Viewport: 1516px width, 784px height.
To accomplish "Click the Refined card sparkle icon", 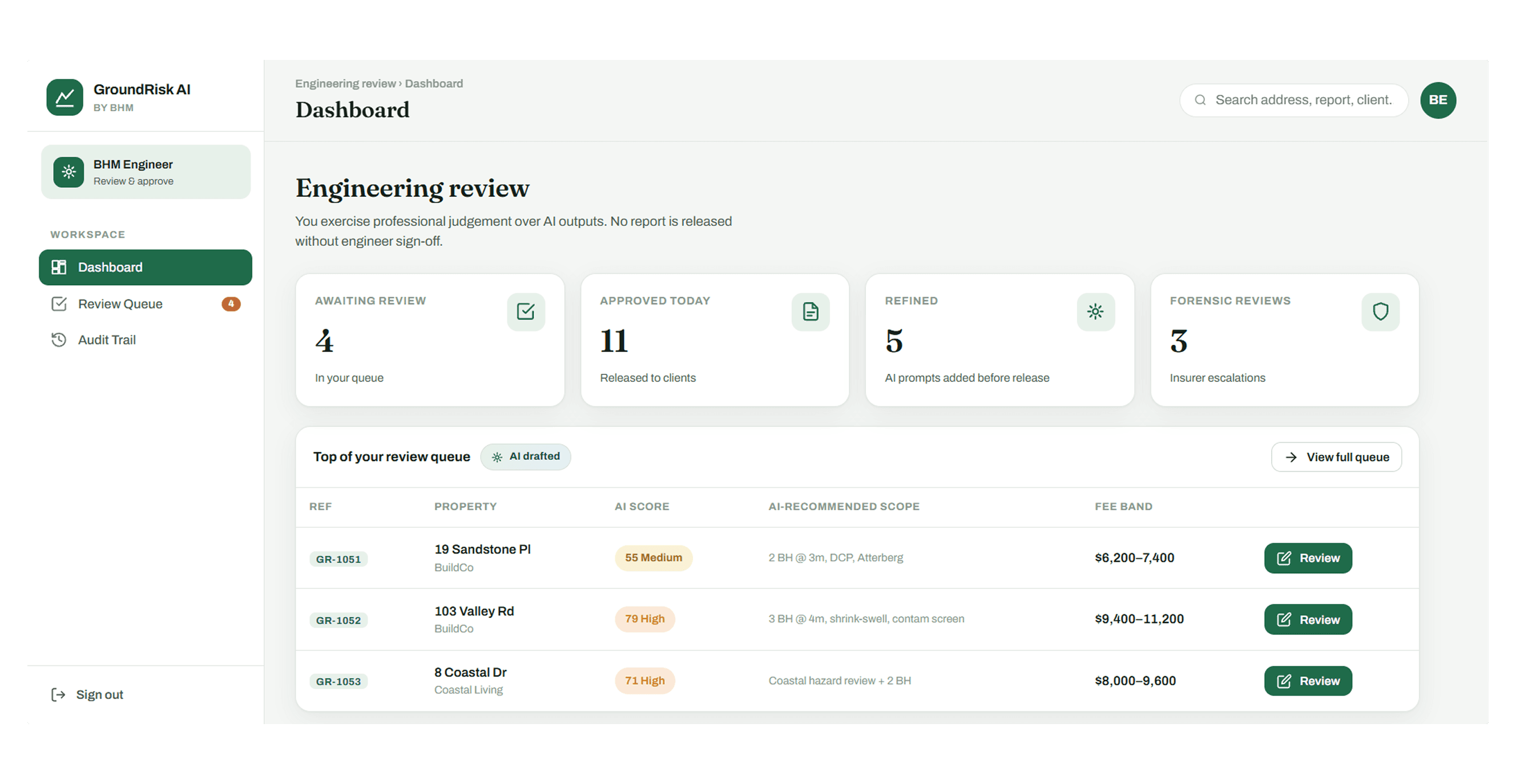I will point(1095,312).
